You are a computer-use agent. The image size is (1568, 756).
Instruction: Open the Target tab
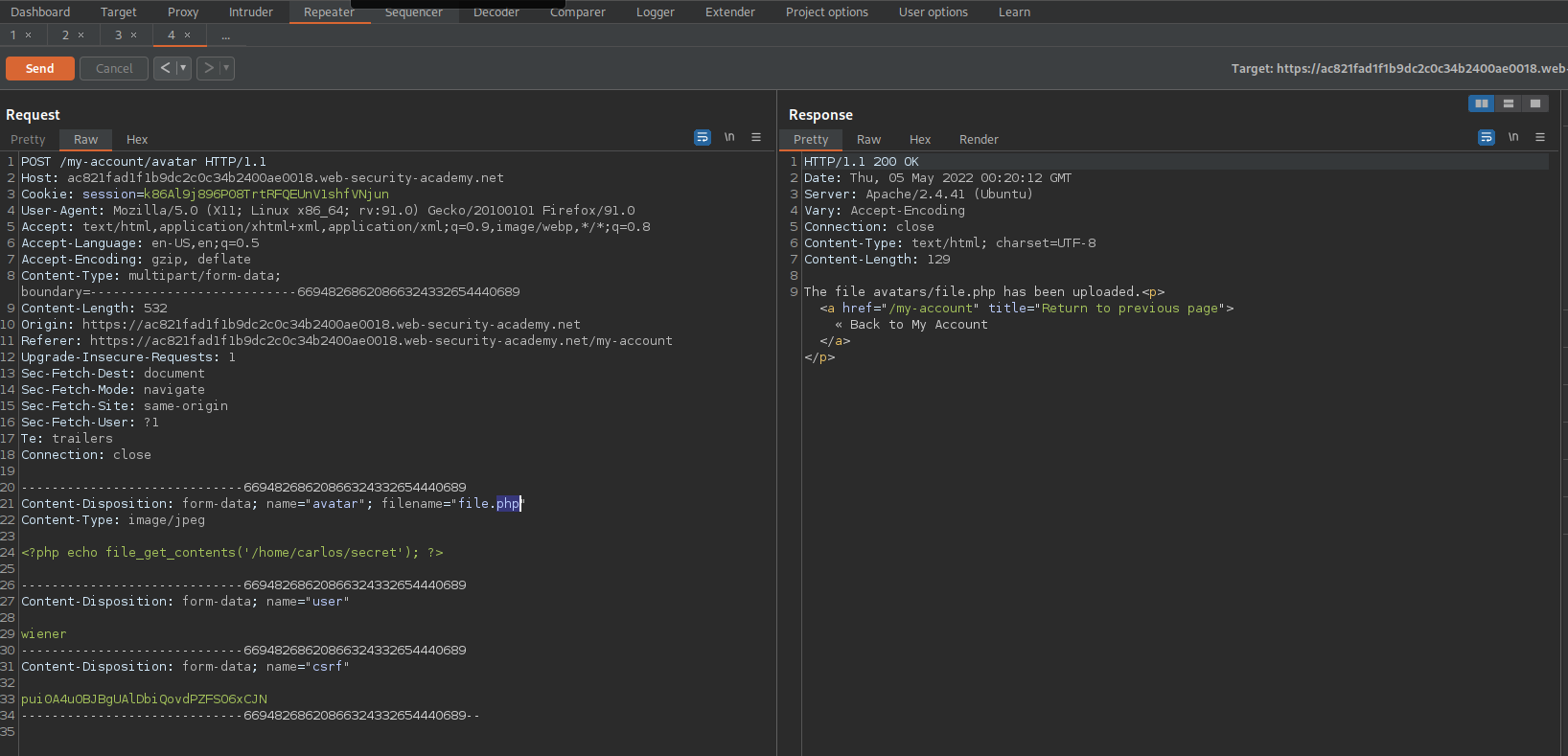click(x=119, y=12)
